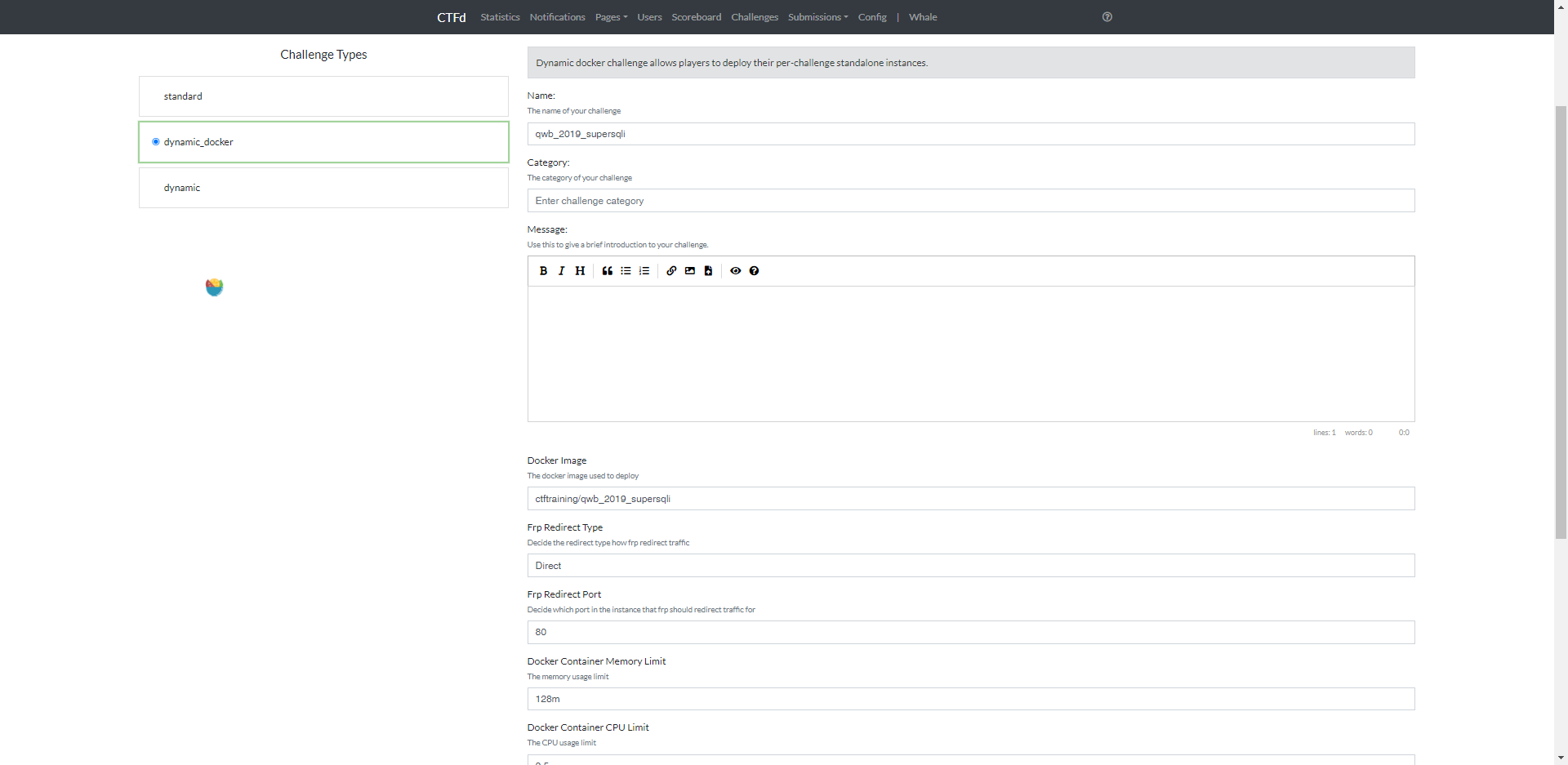Viewport: 1568px width, 765px height.
Task: Toggle markdown preview eye icon
Action: pos(736,271)
